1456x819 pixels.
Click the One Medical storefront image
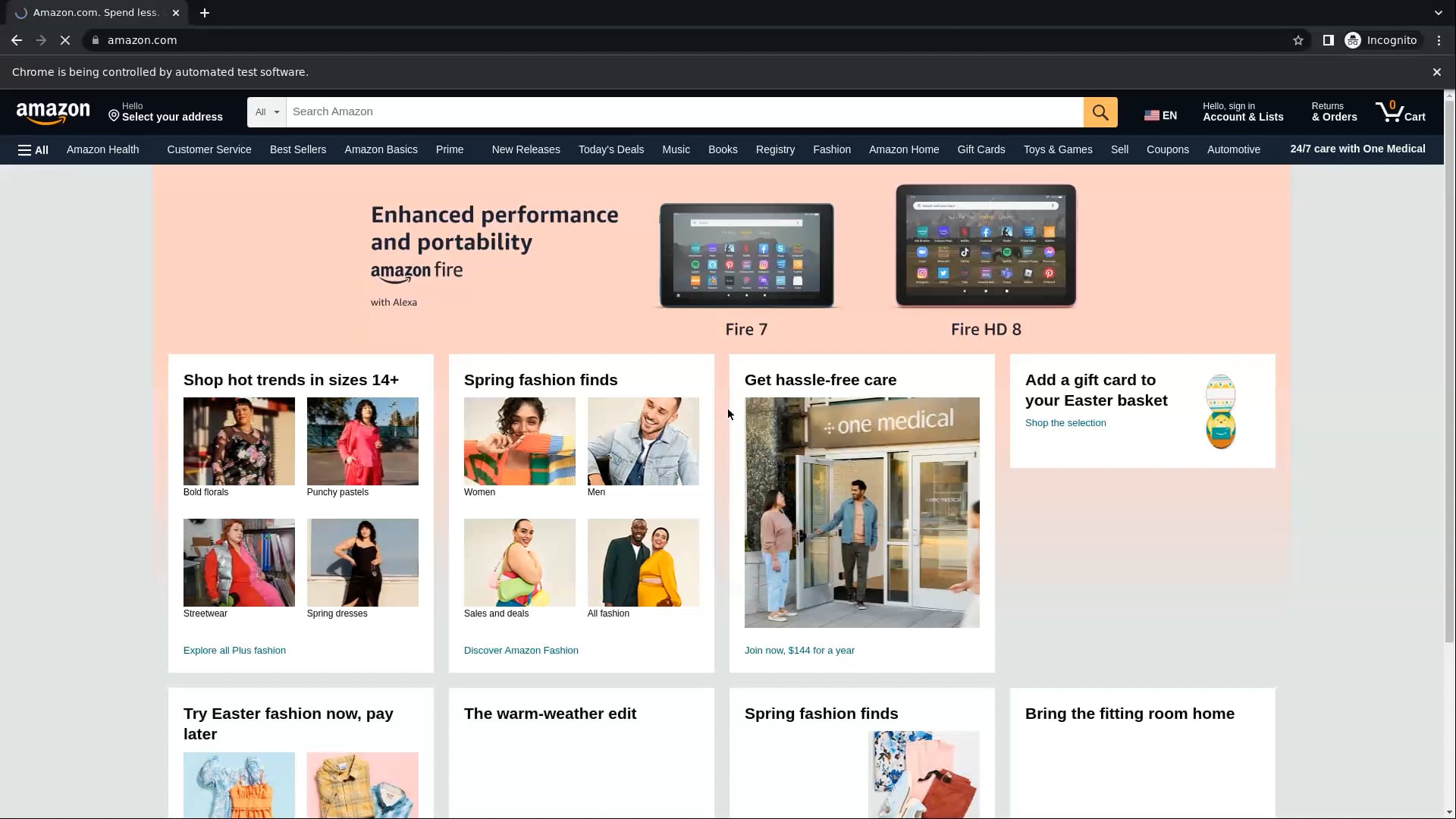(x=862, y=513)
